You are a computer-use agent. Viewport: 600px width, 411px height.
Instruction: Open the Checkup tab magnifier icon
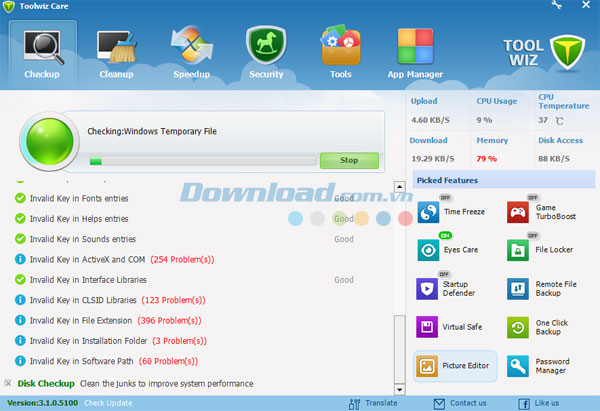[x=42, y=47]
